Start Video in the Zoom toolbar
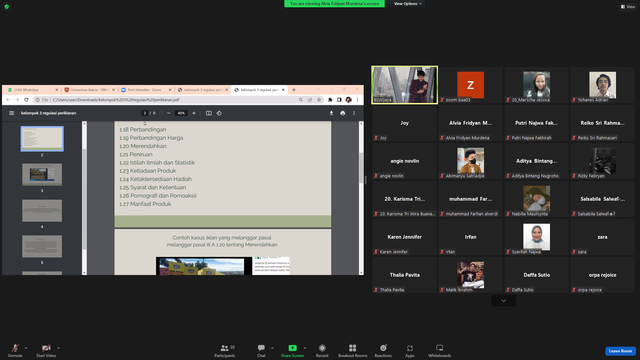The image size is (640, 360). [x=46, y=350]
